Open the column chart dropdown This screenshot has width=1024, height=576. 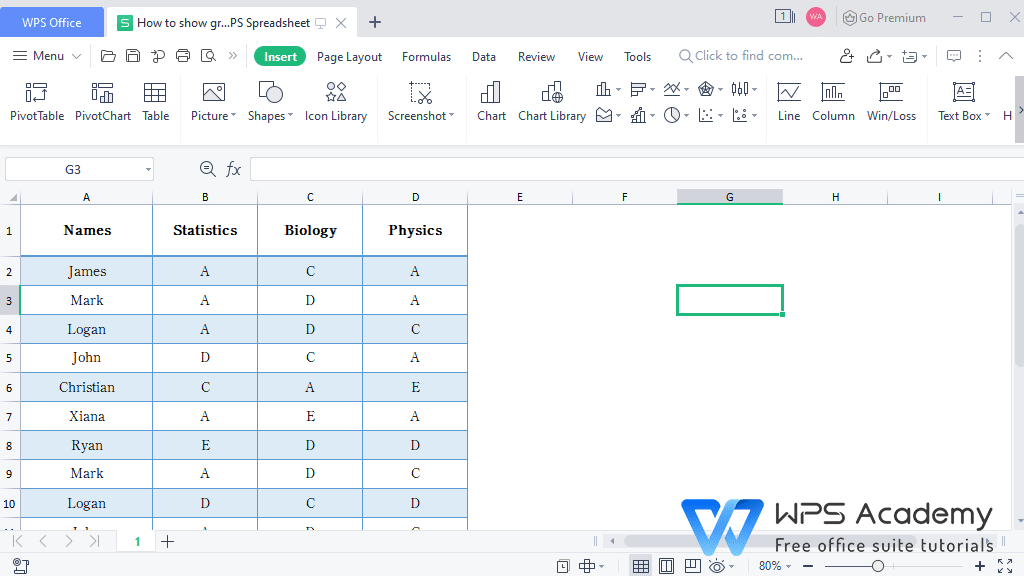pyautogui.click(x=618, y=90)
